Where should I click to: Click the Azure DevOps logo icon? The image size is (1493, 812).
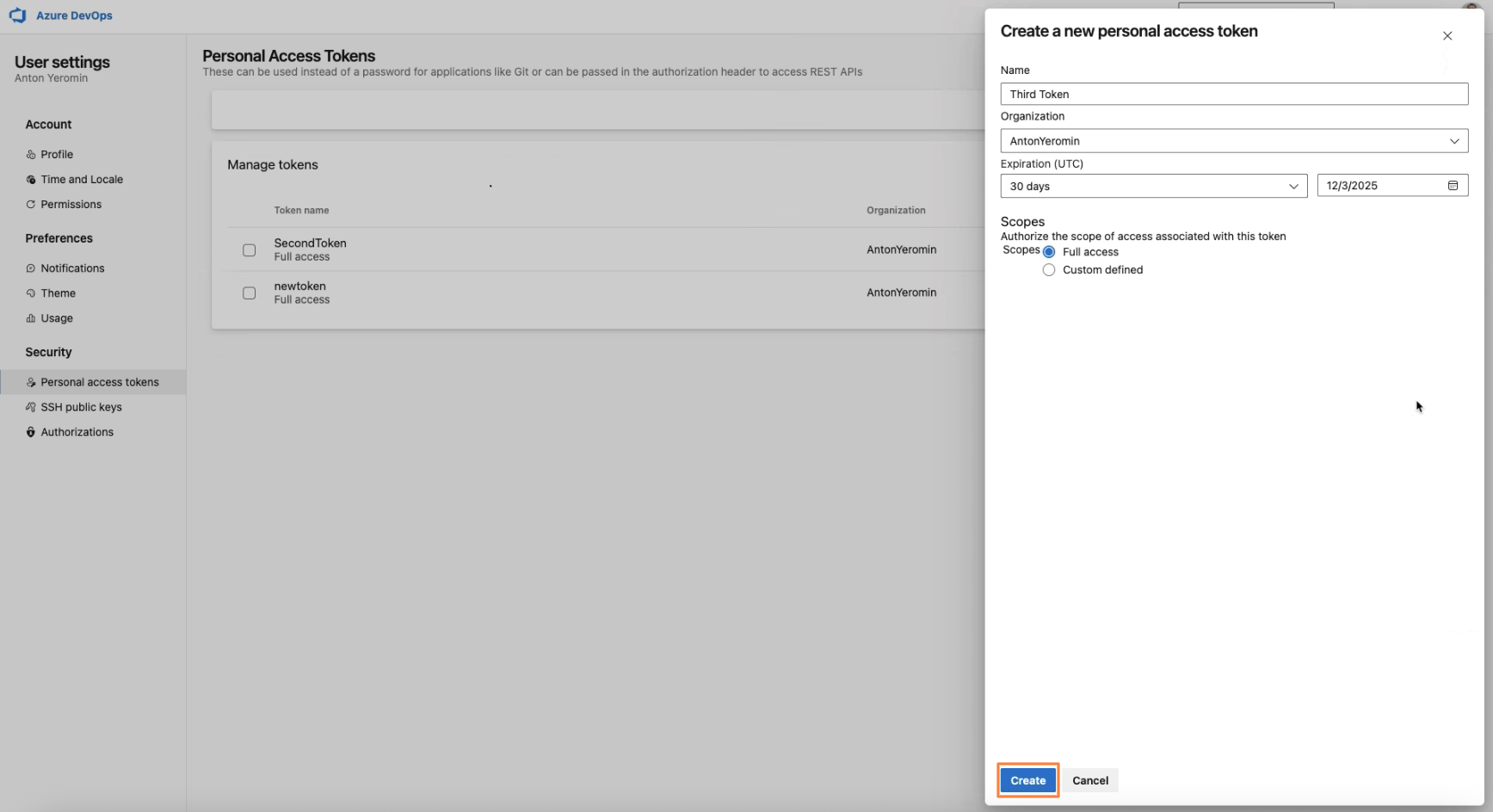tap(17, 15)
